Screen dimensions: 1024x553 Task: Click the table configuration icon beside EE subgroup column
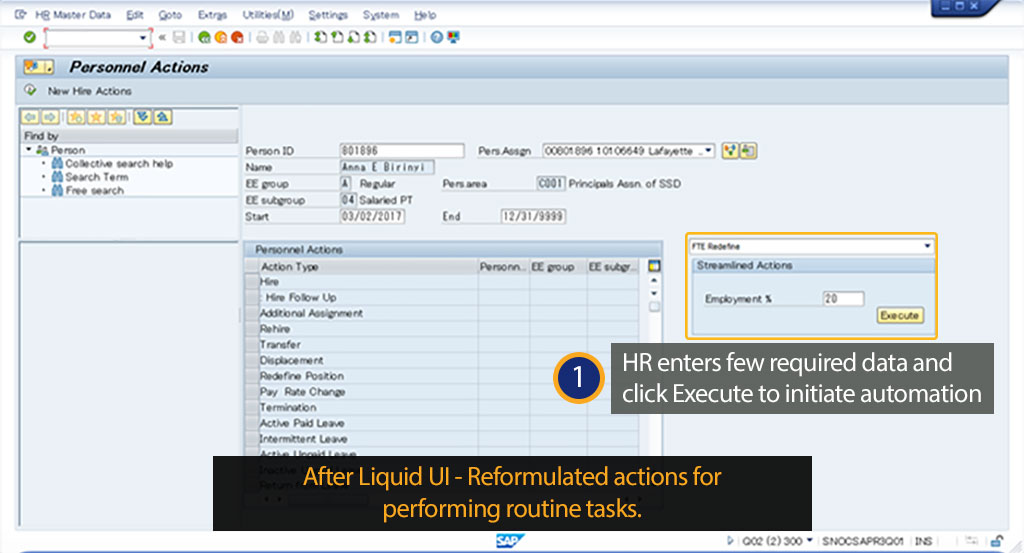point(654,267)
